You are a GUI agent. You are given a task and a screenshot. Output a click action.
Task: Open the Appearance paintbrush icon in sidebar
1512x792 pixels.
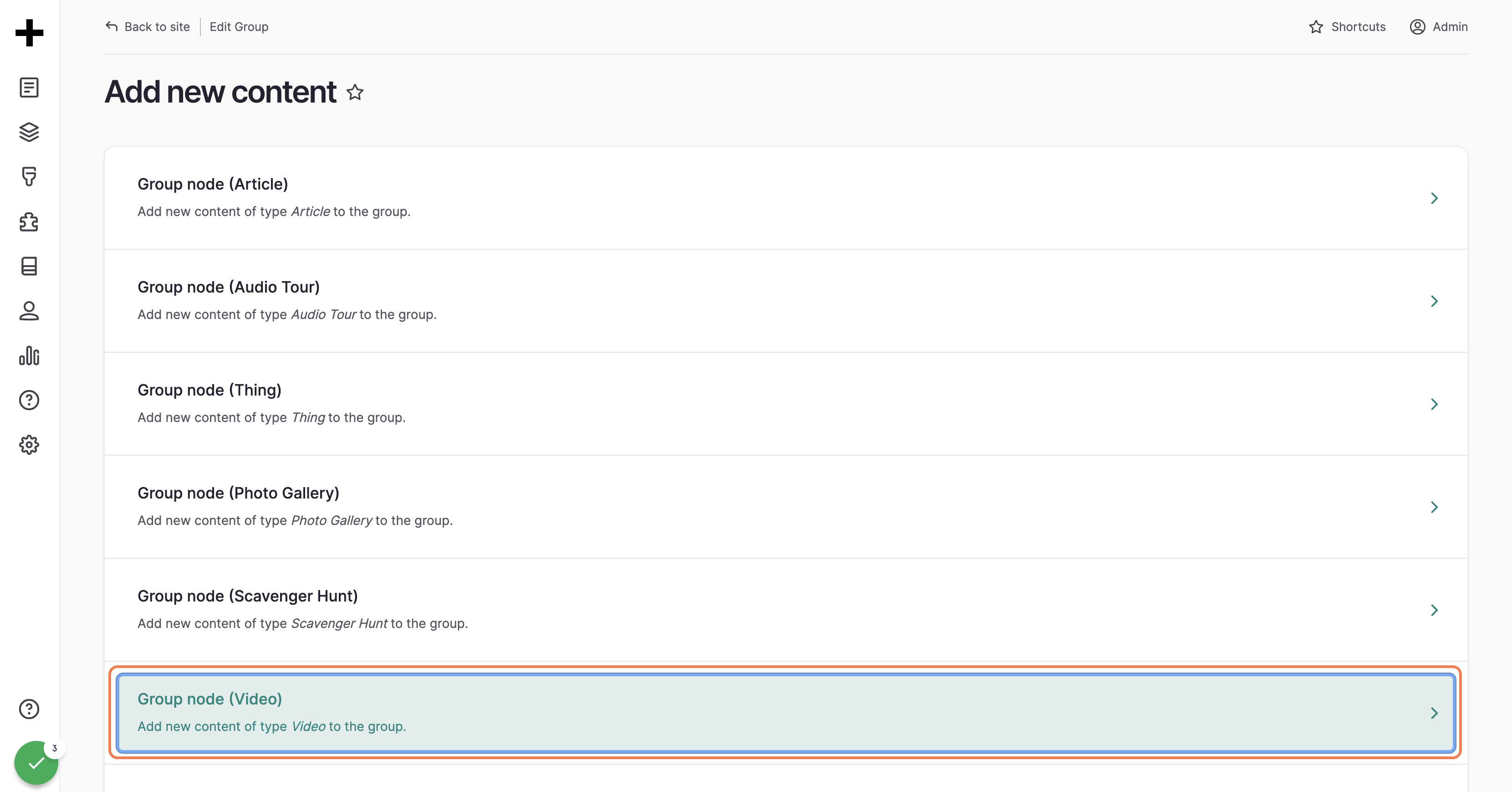point(29,177)
